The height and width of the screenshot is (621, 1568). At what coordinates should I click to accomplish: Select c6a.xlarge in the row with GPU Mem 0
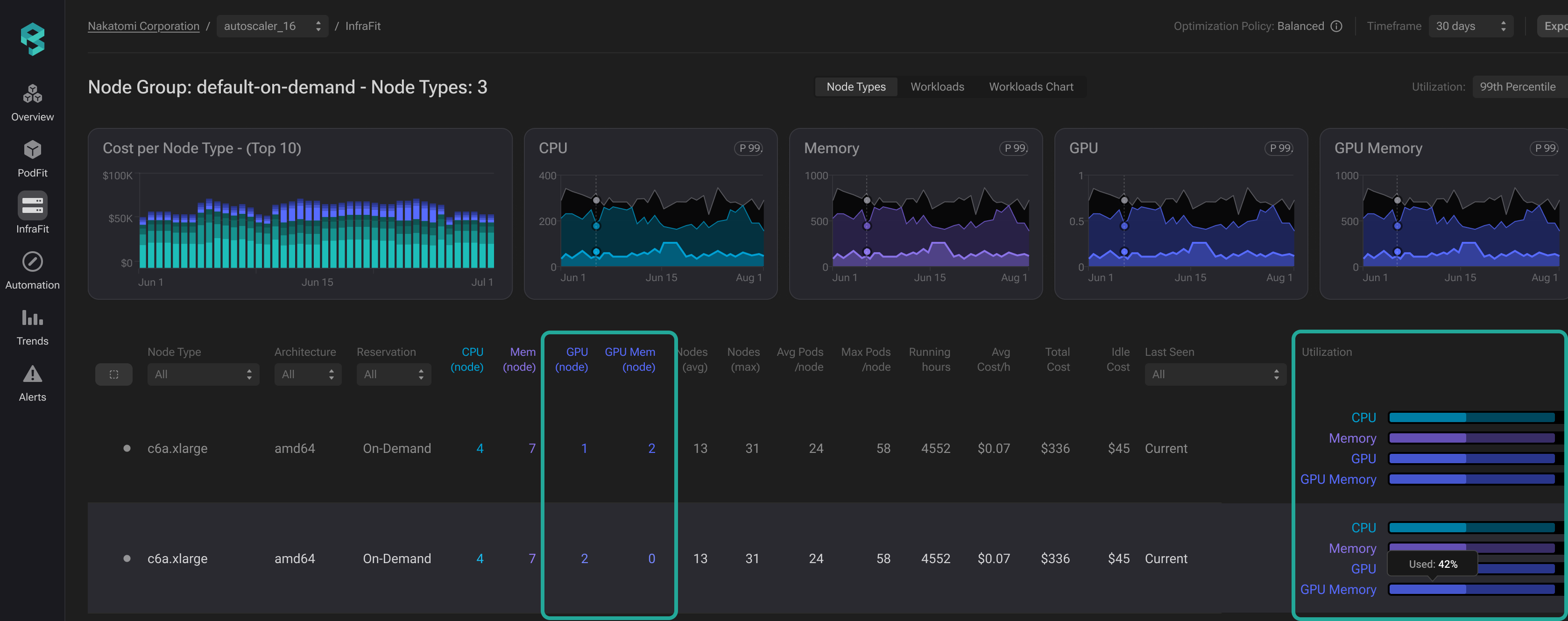(x=177, y=559)
